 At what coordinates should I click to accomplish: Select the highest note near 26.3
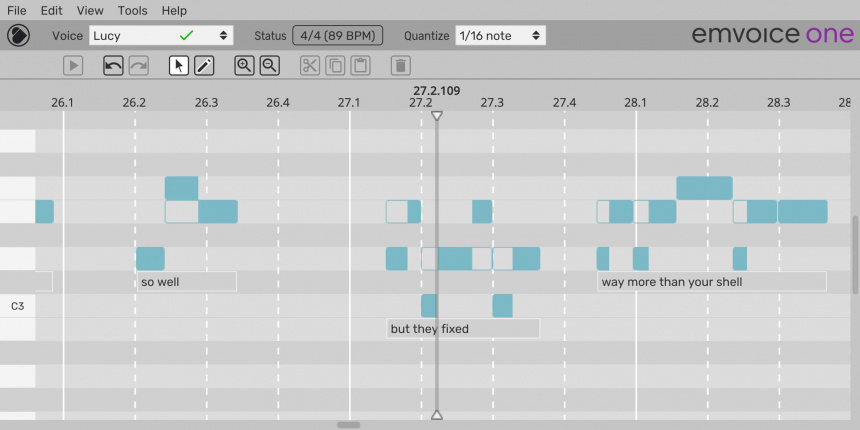tap(182, 188)
